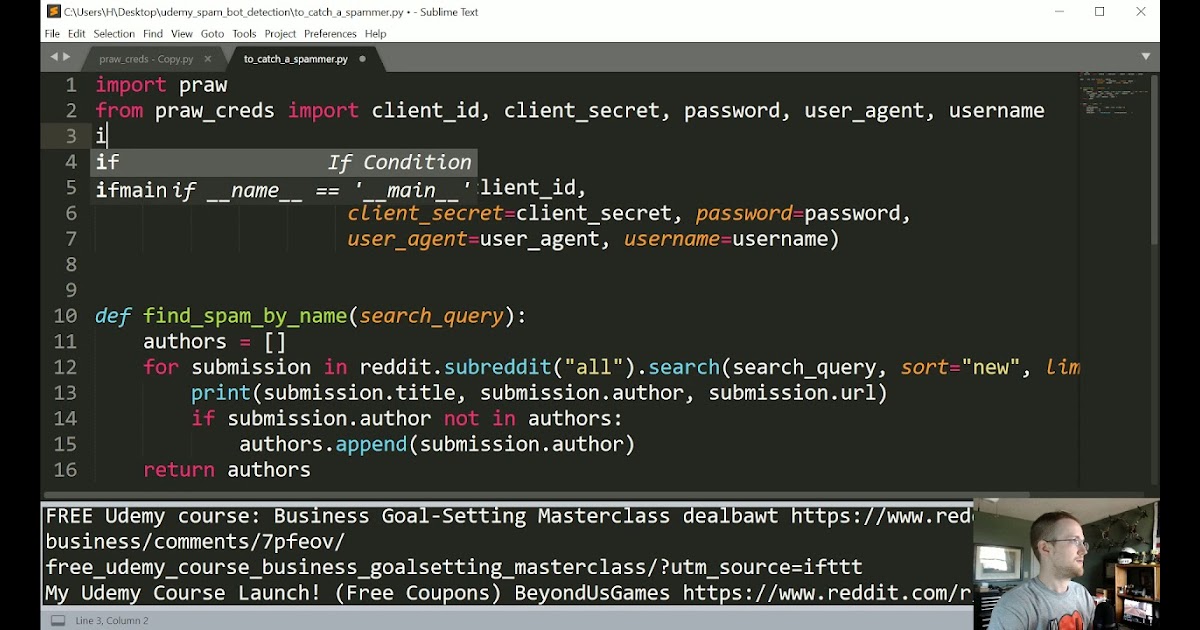
Task: Select the to_catch_a_spammer.py tab
Action: (296, 59)
